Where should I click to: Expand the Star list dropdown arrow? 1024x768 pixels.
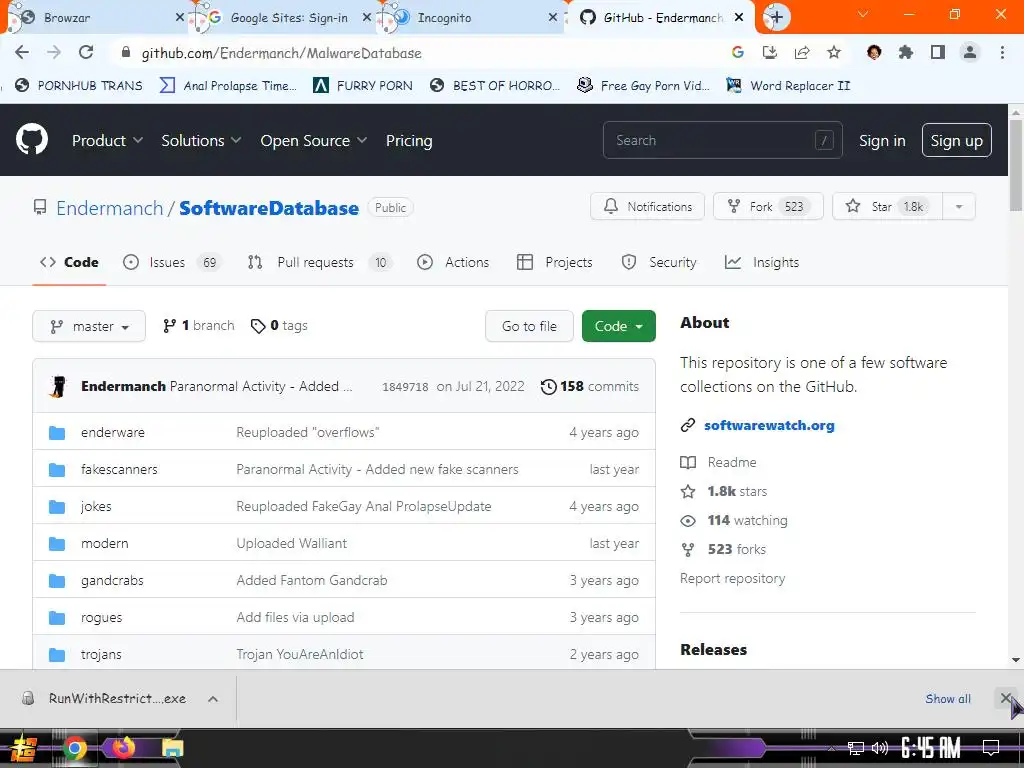[959, 206]
